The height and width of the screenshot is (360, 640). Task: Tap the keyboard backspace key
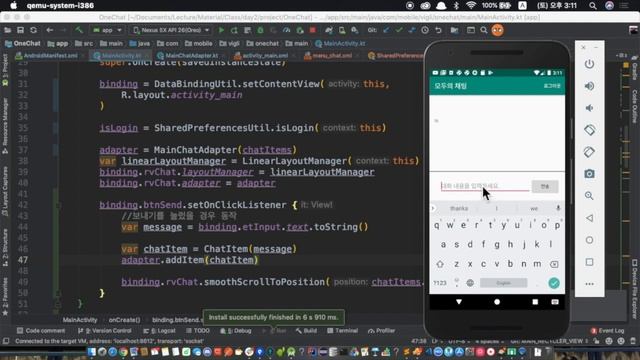(554, 264)
